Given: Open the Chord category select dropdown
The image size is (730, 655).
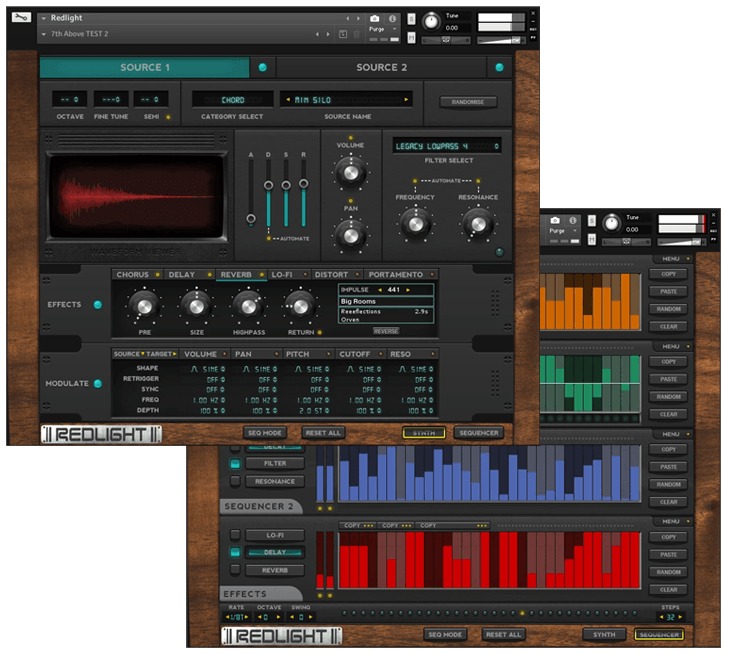Looking at the screenshot, I should (x=232, y=100).
